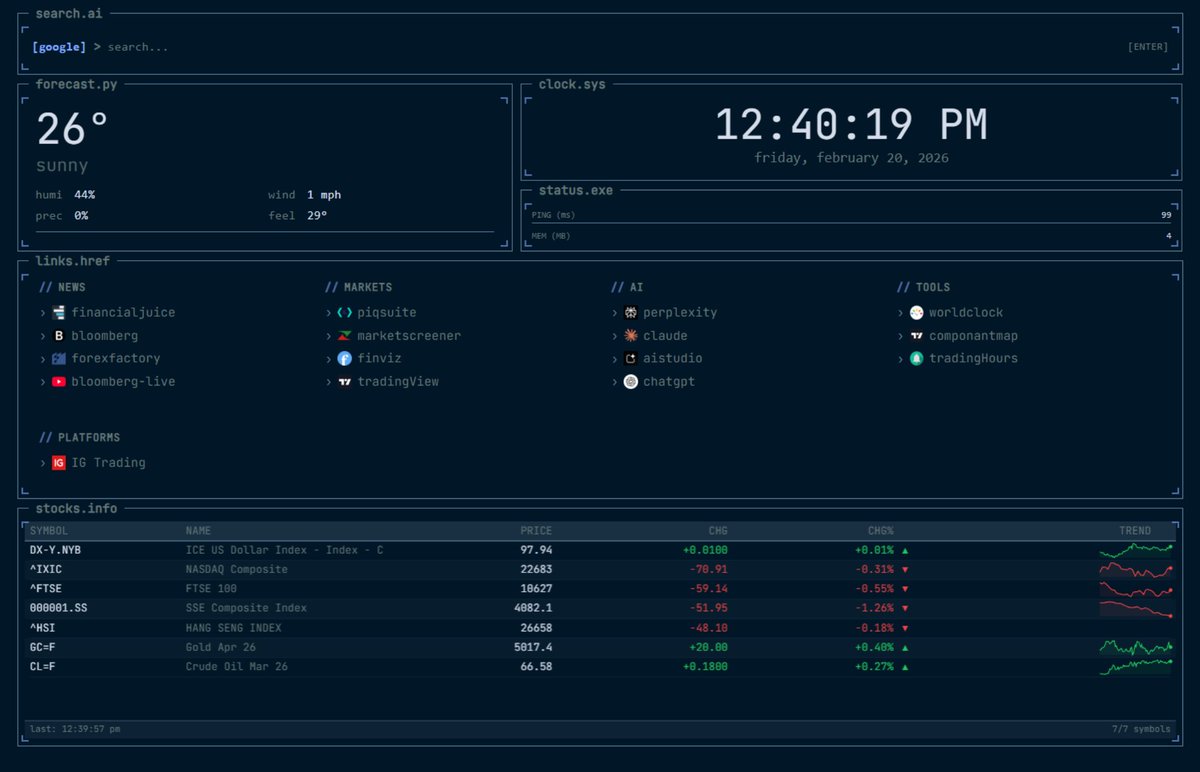
Task: Launch the chatgpt link
Action: 669,381
